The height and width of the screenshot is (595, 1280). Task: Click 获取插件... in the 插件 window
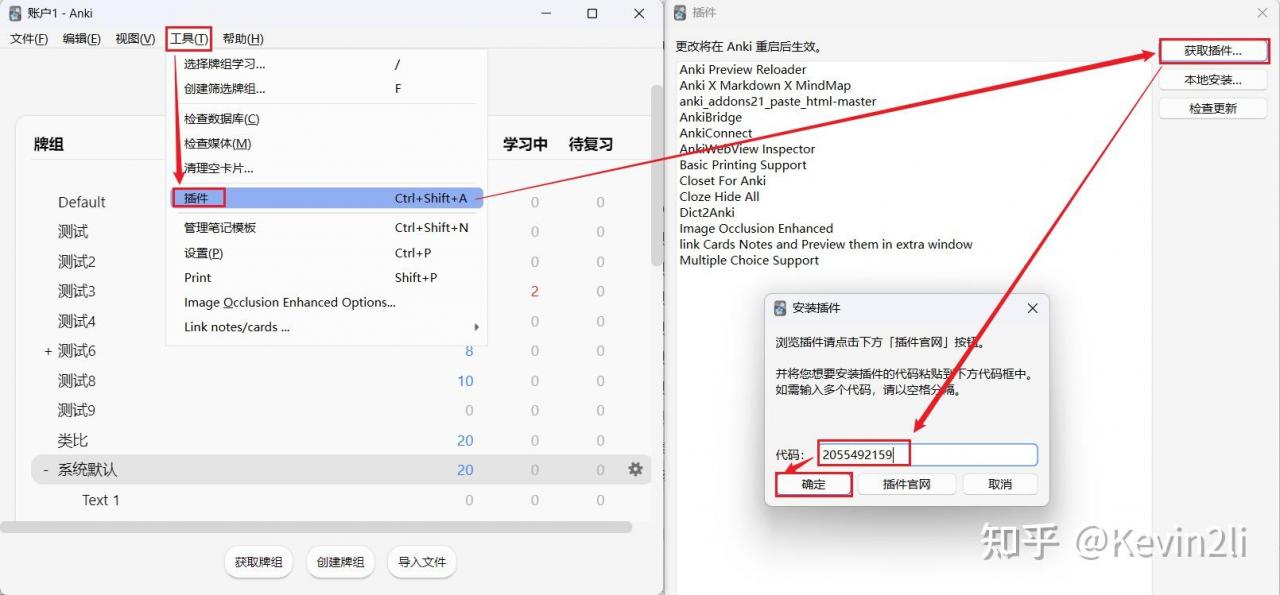click(1213, 51)
